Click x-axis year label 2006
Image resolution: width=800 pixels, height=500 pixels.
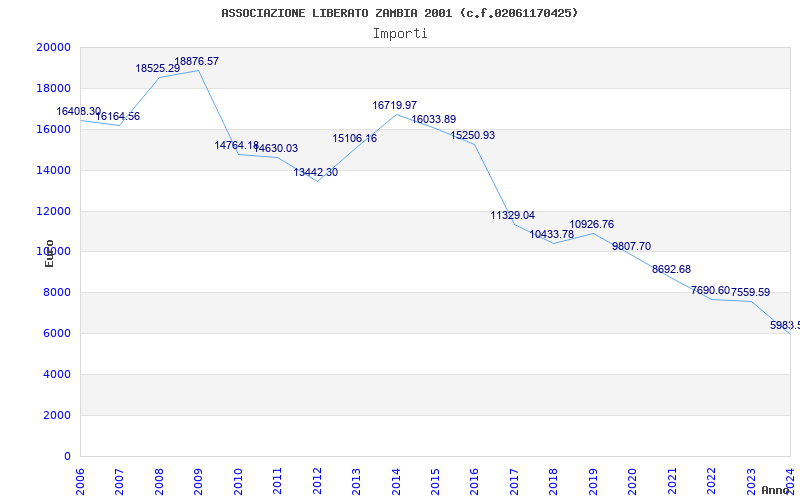coord(80,481)
